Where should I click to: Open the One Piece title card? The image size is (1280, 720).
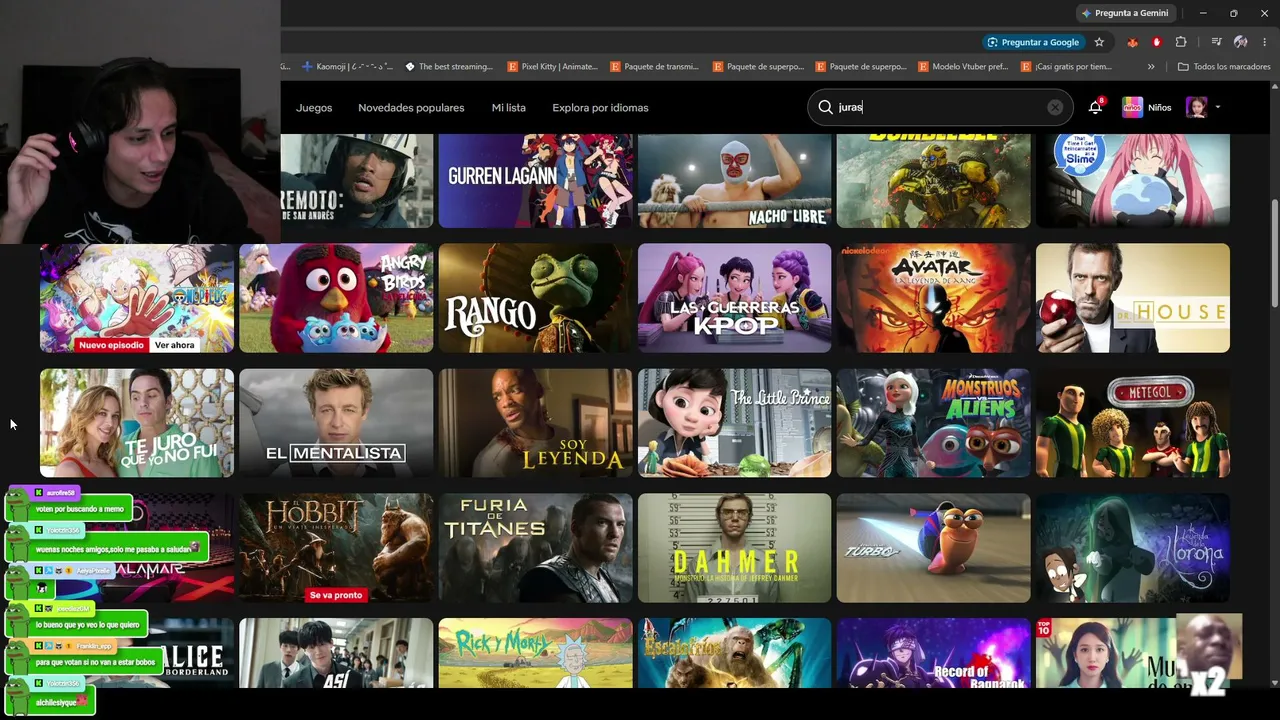coord(137,298)
